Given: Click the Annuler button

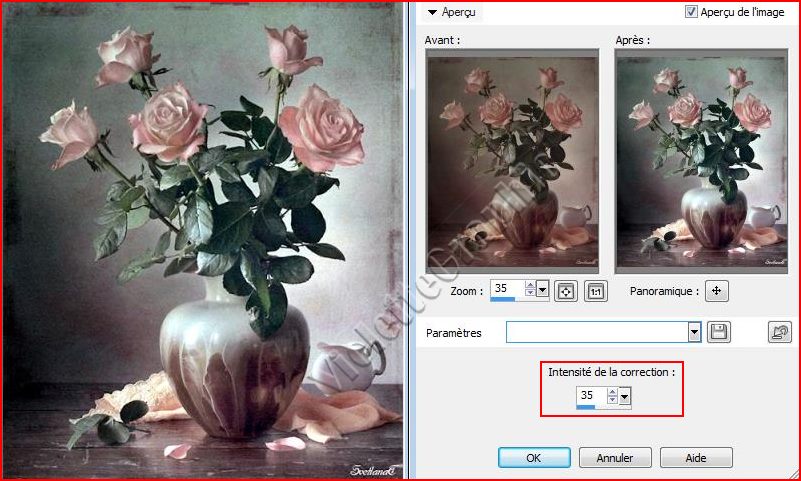Looking at the screenshot, I should click(616, 457).
